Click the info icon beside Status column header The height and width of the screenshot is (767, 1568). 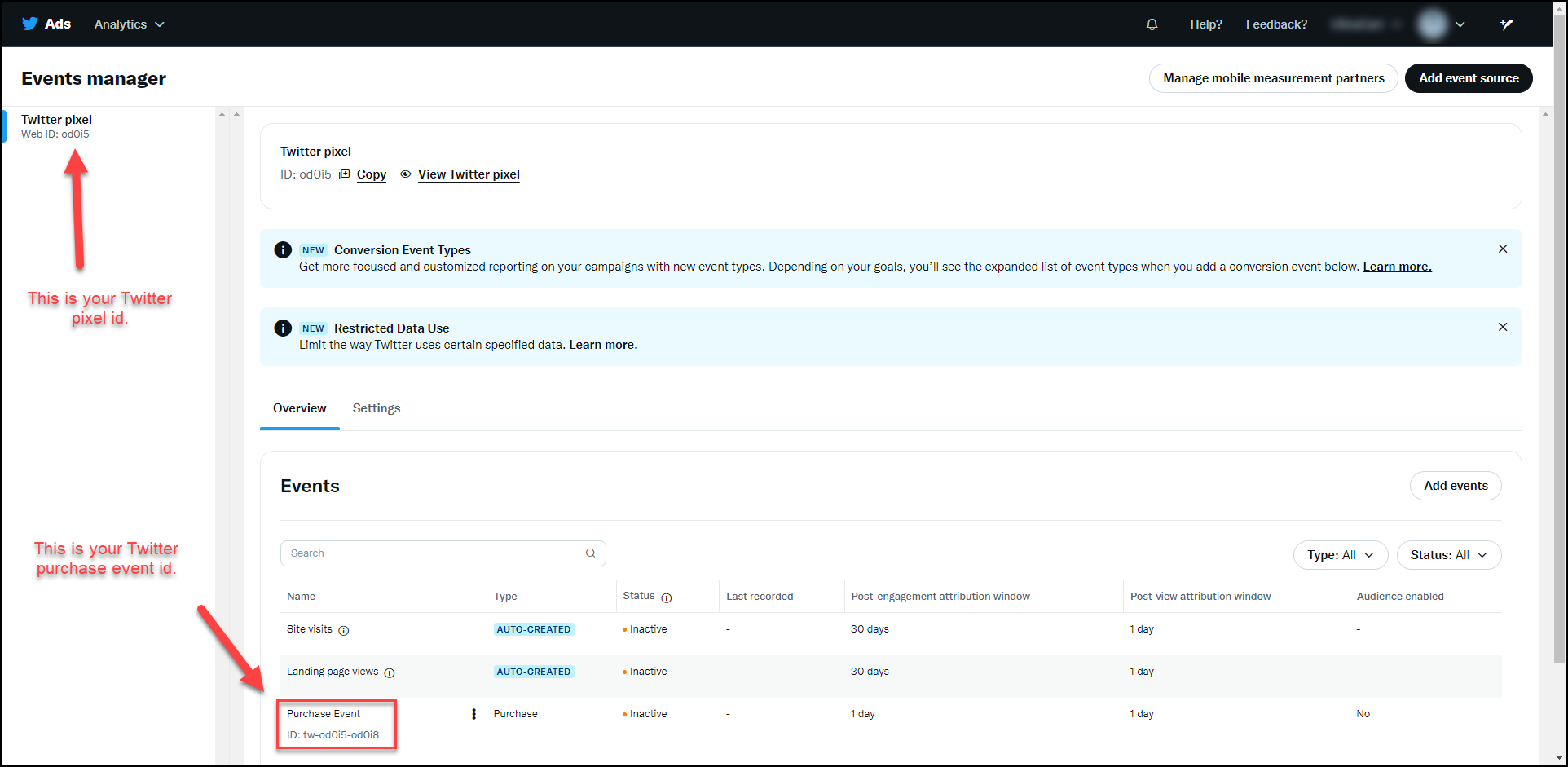pyautogui.click(x=667, y=597)
